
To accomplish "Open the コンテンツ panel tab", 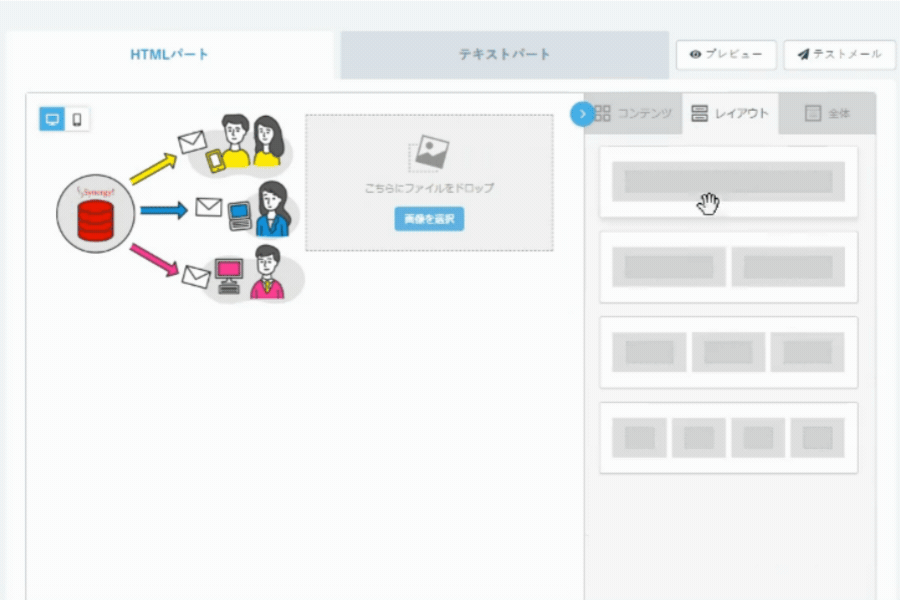I will pos(634,114).
